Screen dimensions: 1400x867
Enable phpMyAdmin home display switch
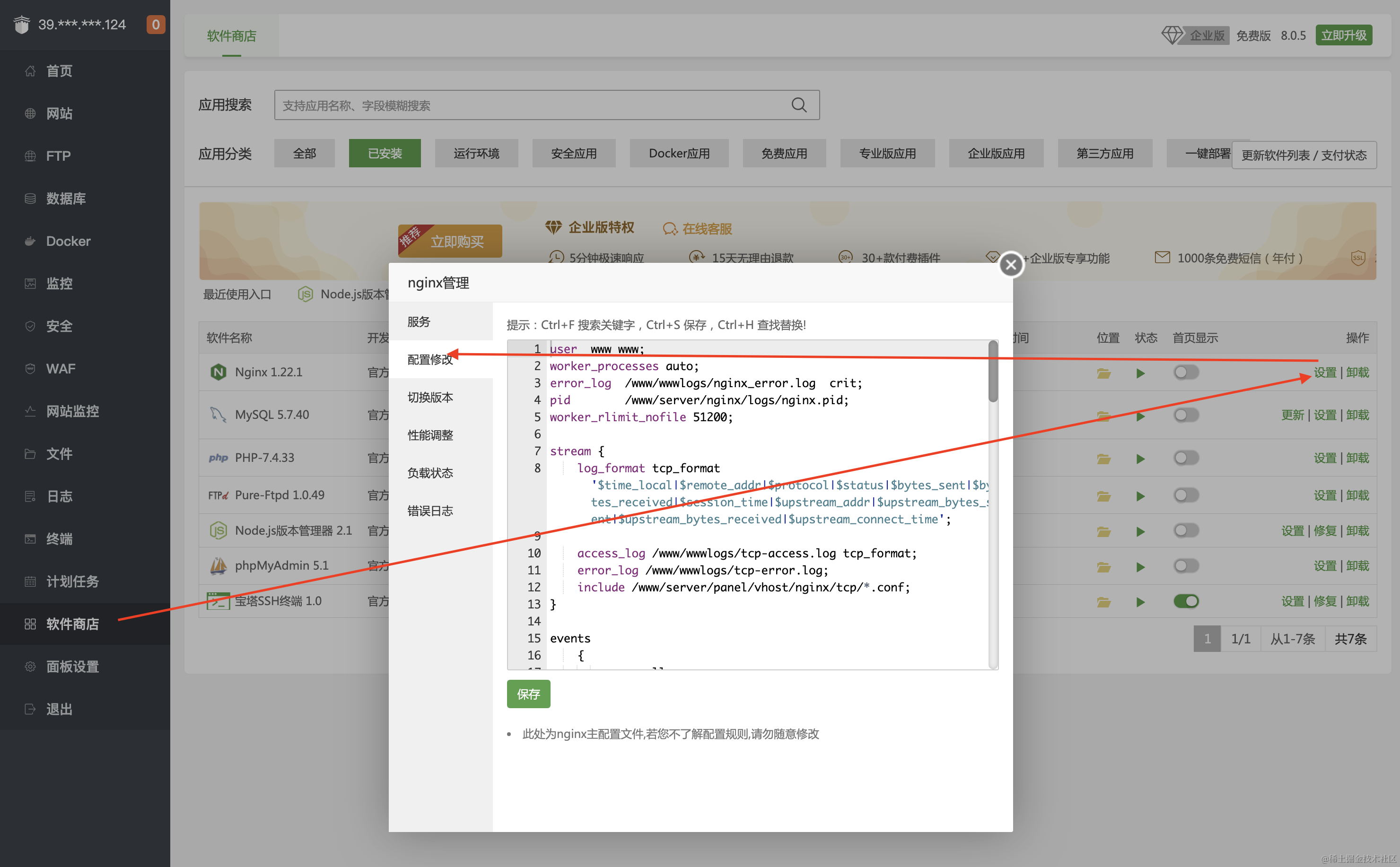(1185, 566)
